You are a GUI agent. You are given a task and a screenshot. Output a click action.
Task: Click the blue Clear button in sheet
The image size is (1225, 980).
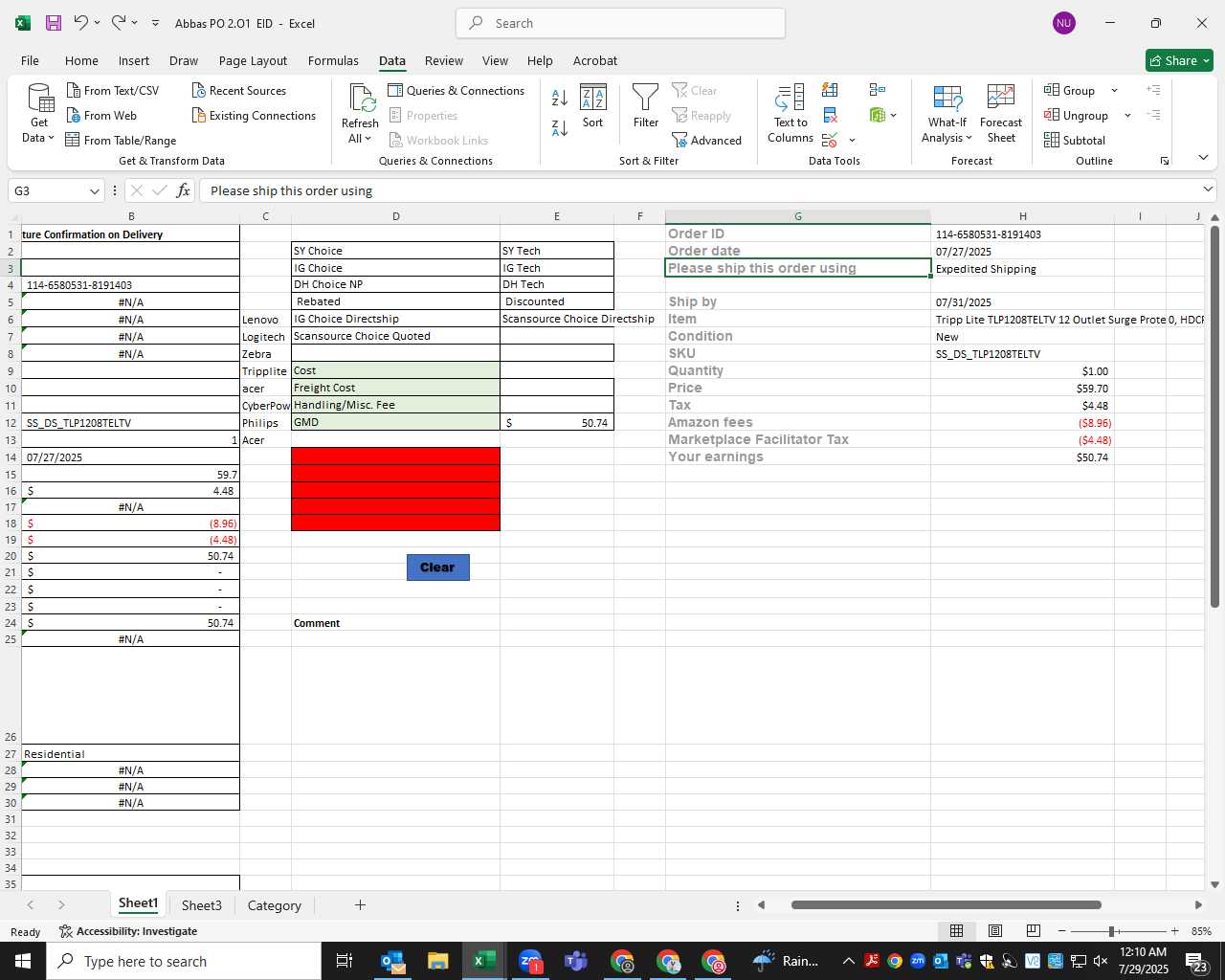pos(437,568)
